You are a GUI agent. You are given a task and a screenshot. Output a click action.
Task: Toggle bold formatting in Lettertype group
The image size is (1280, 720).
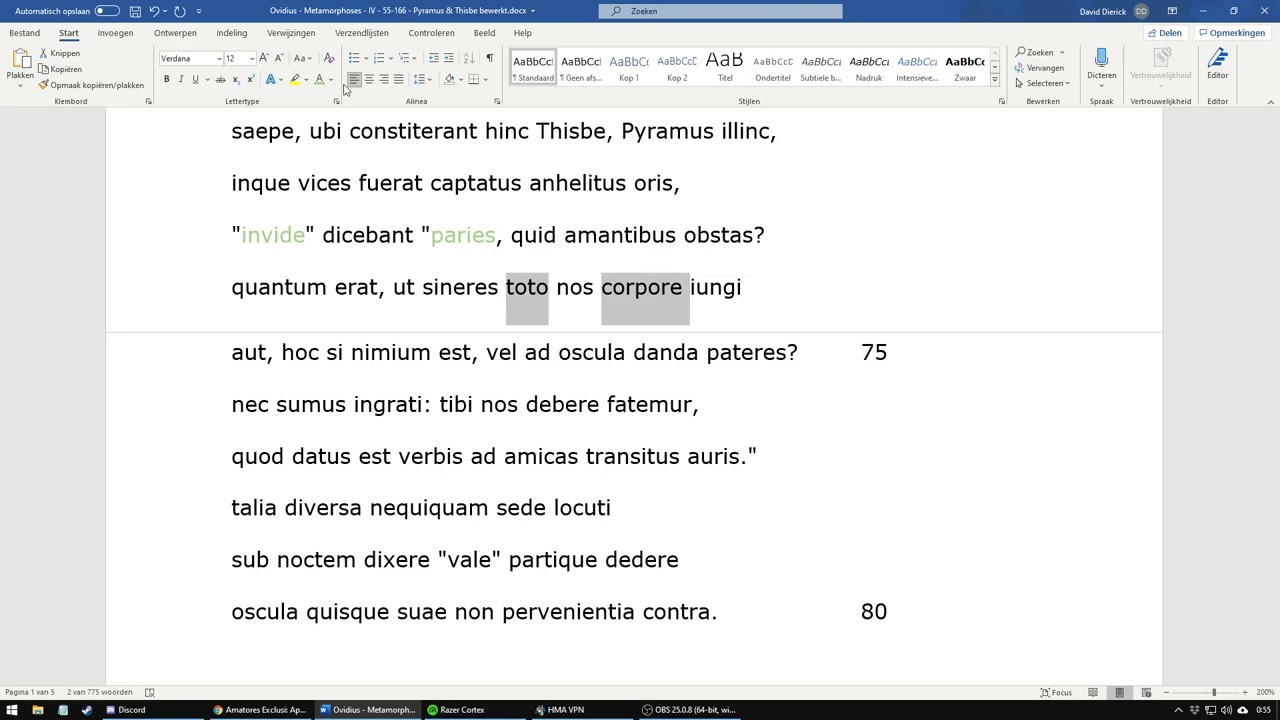pyautogui.click(x=166, y=79)
